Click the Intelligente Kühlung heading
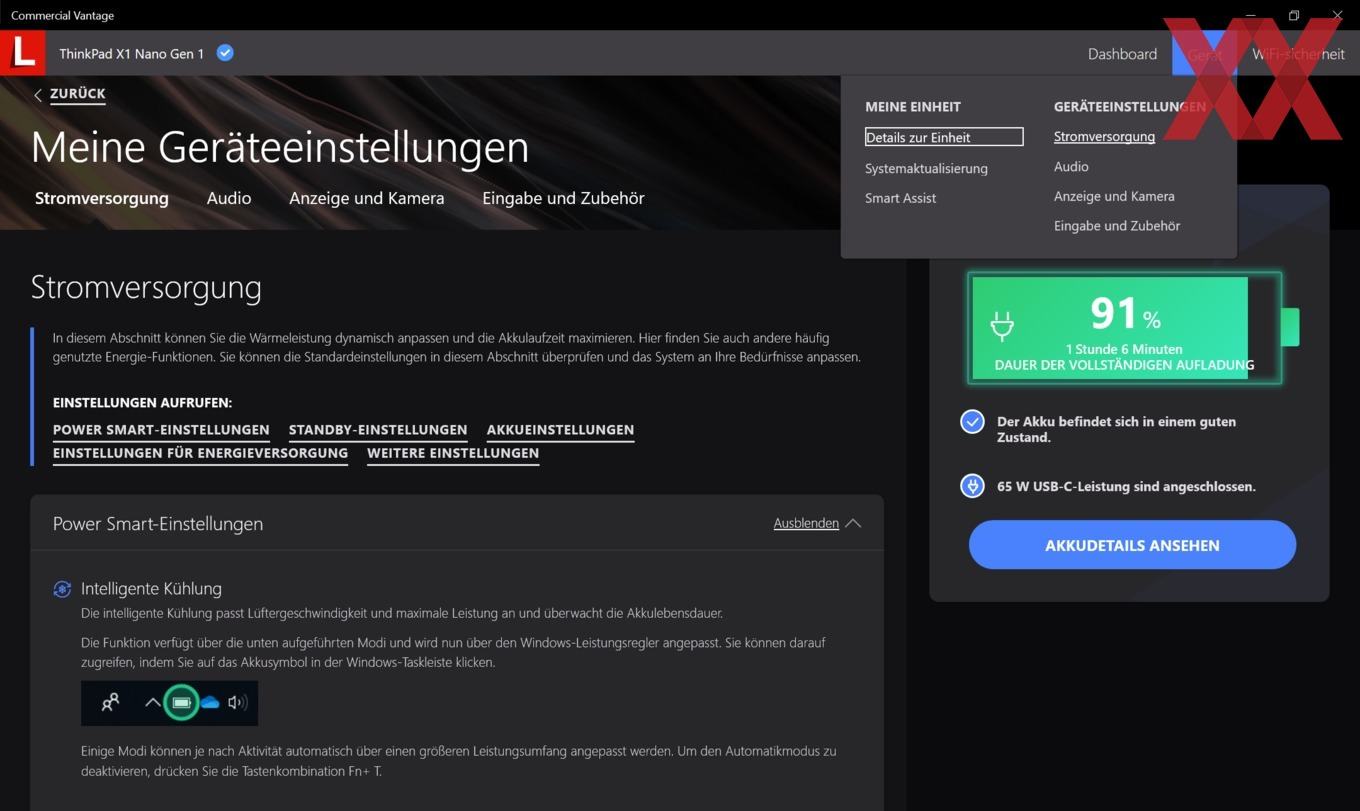Image resolution: width=1360 pixels, height=811 pixels. coord(151,589)
